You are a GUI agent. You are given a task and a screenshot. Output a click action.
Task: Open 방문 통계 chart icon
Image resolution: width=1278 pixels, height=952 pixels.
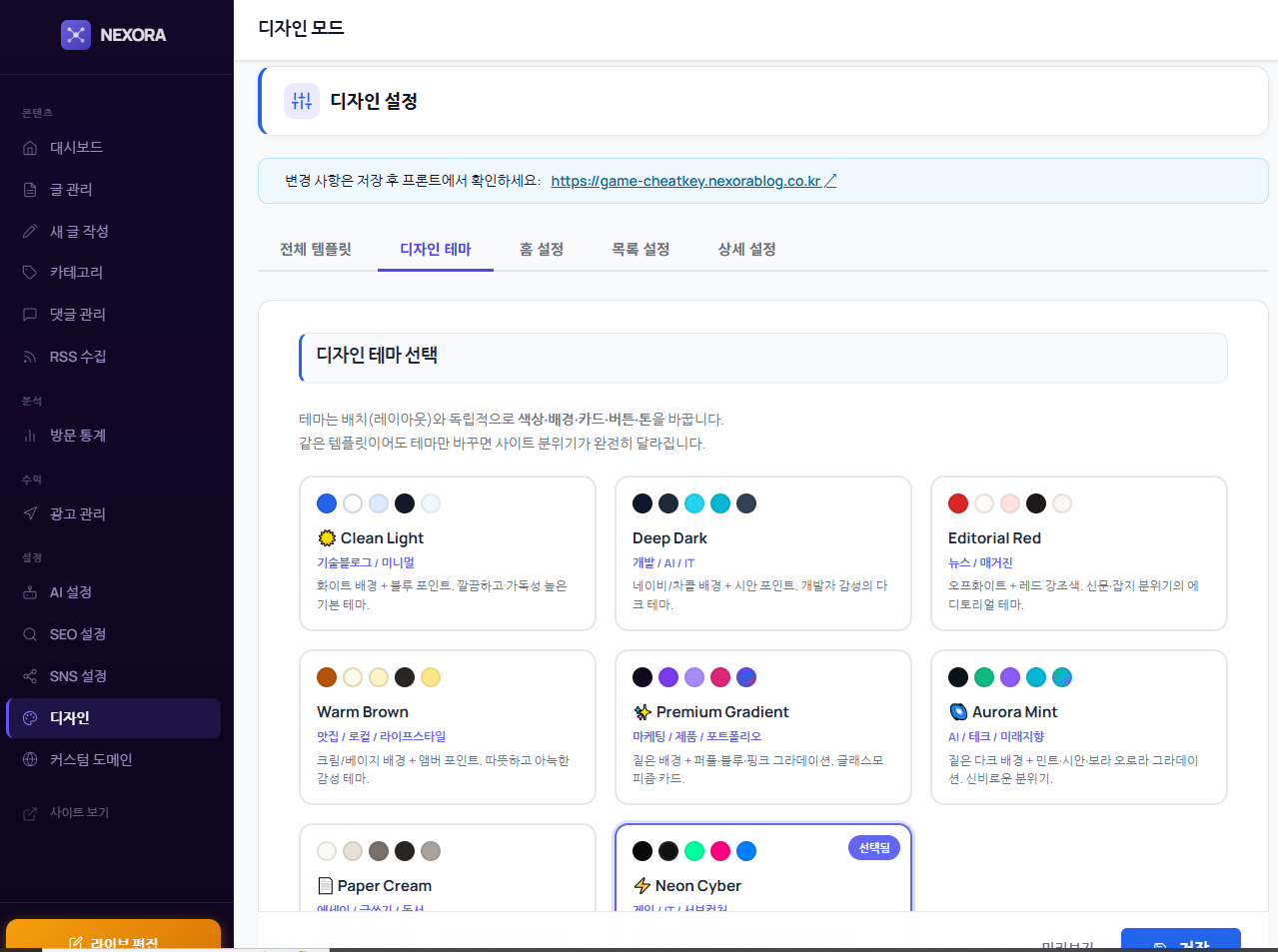[x=30, y=436]
